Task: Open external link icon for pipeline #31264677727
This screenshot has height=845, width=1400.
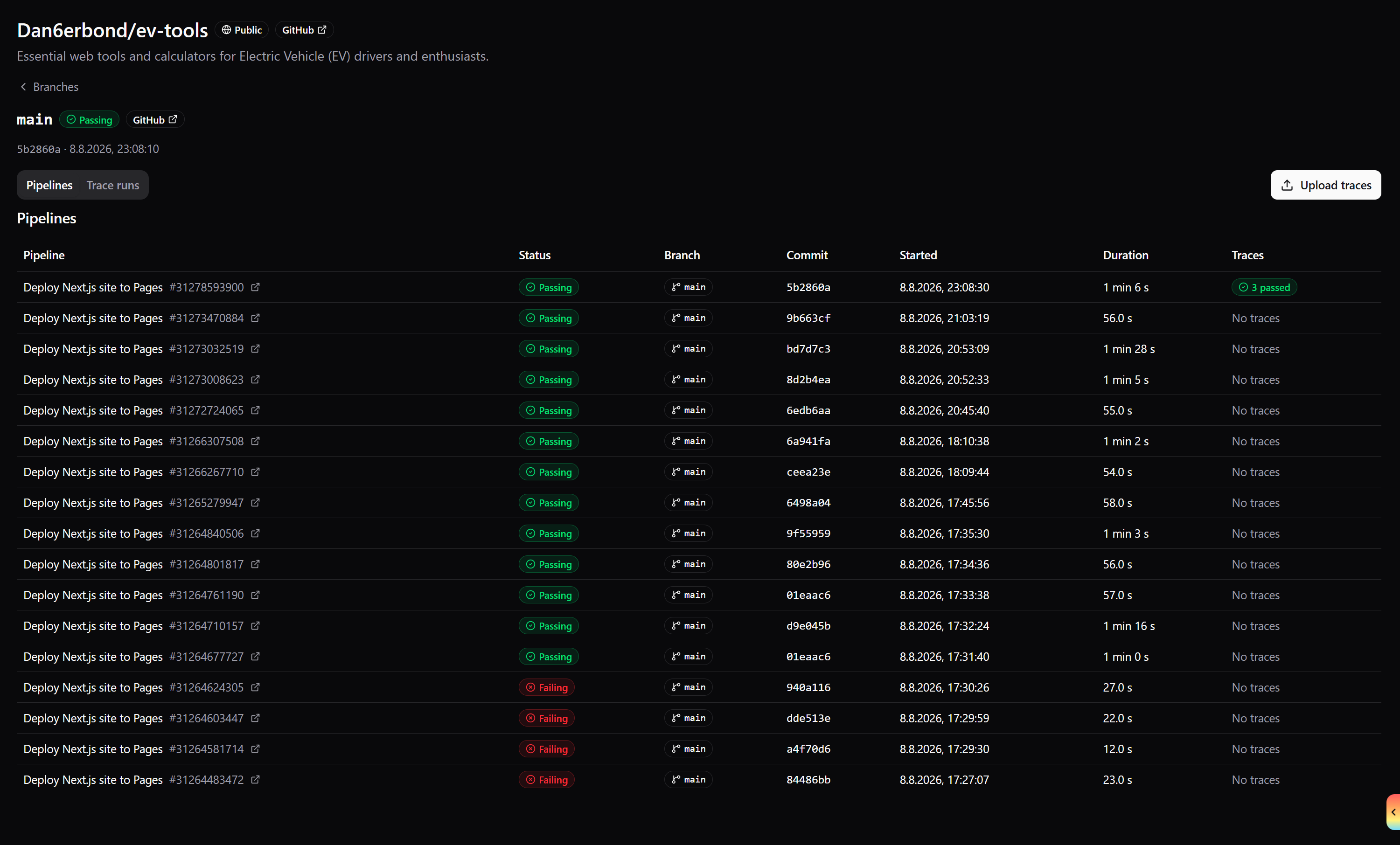Action: pyautogui.click(x=255, y=657)
